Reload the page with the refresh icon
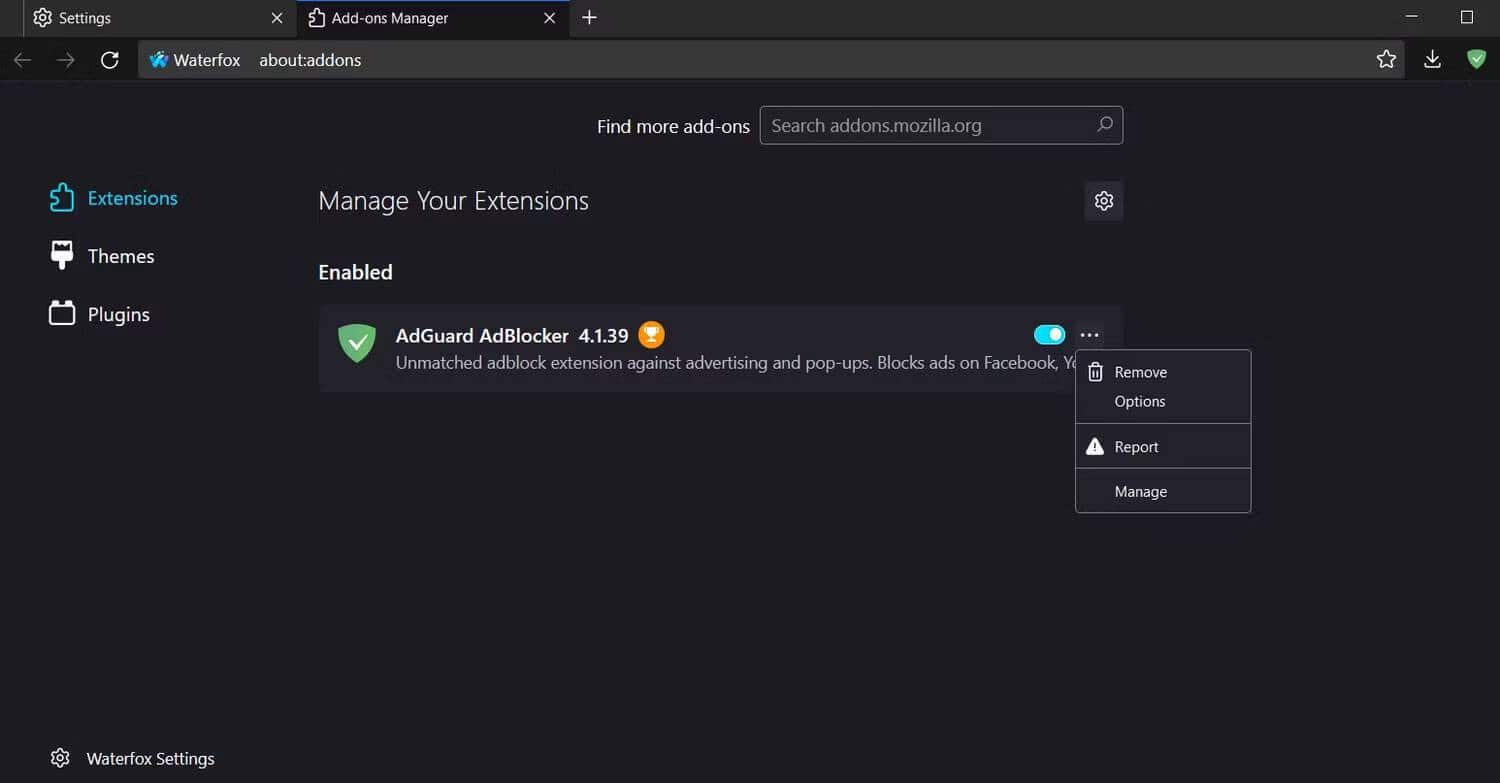1500x783 pixels. click(x=110, y=59)
